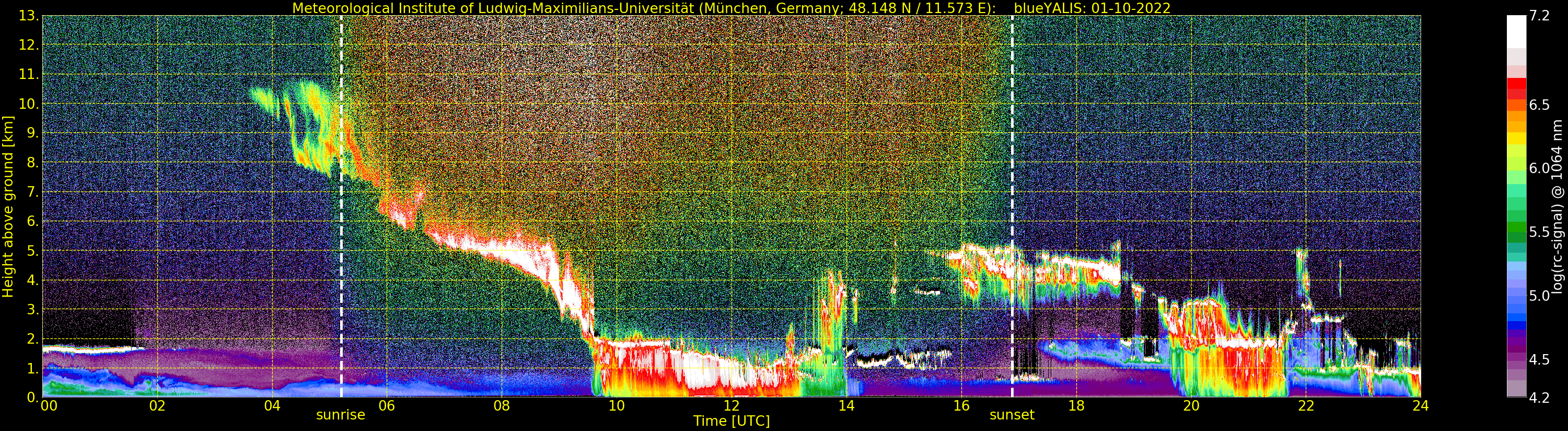Click the y-axis tick label 4
This screenshot has width=1568, height=431.
point(33,280)
